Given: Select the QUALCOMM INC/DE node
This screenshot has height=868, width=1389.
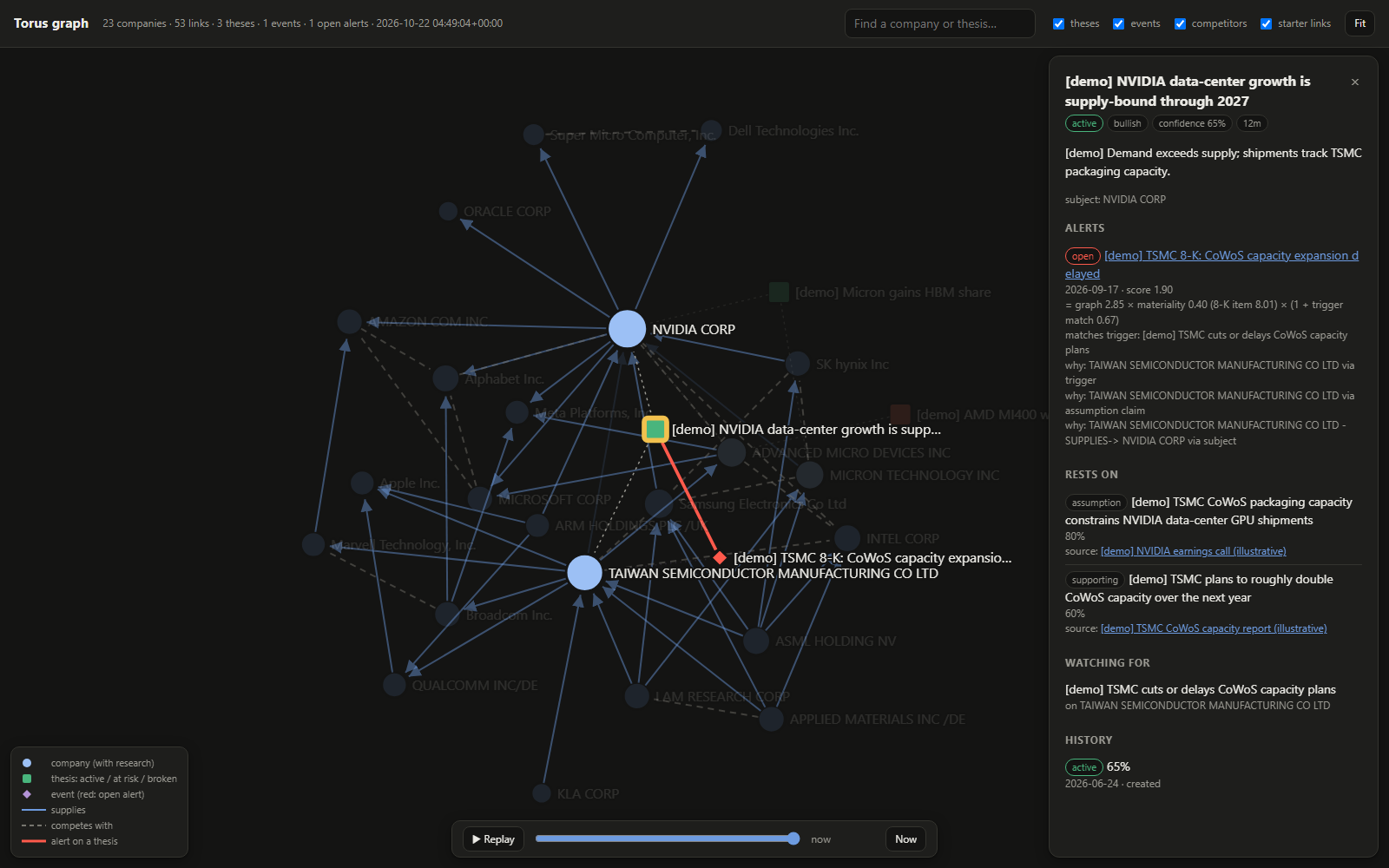Looking at the screenshot, I should tap(394, 685).
